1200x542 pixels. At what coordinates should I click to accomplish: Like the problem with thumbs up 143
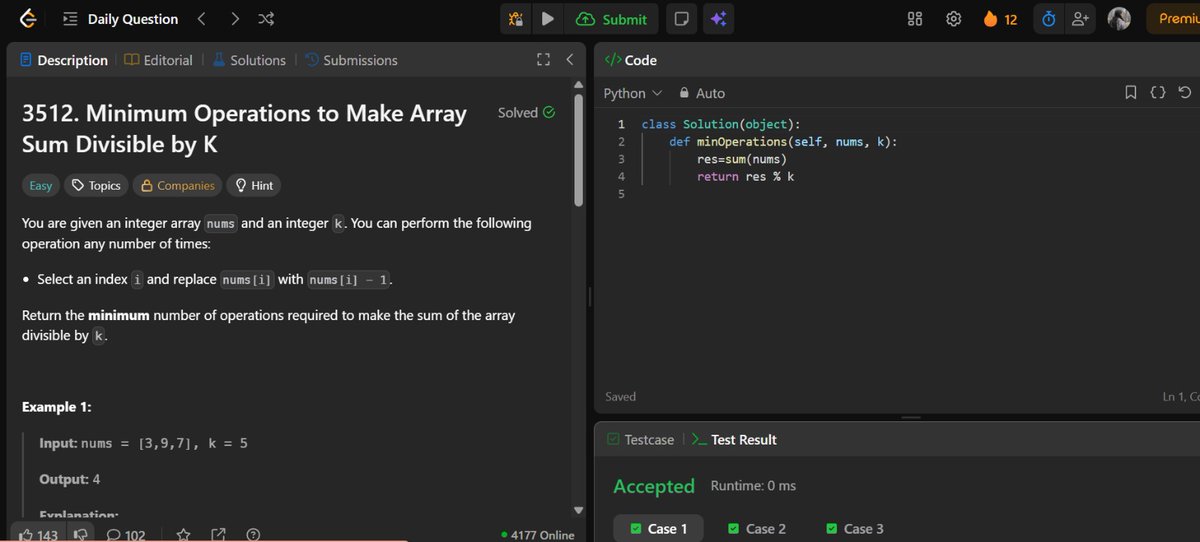(39, 535)
